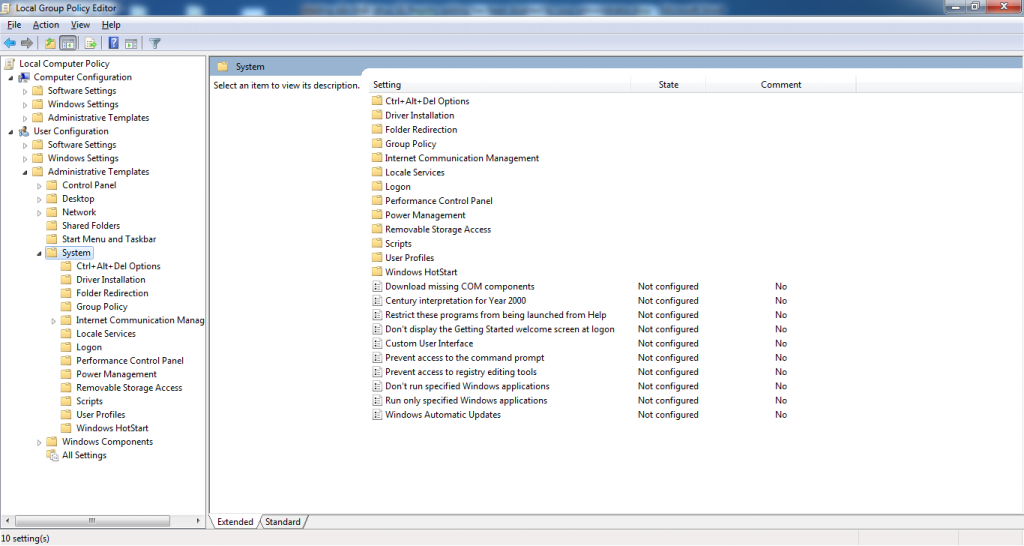This screenshot has width=1024, height=546.
Task: Click the Up One Level folder icon
Action: point(50,43)
